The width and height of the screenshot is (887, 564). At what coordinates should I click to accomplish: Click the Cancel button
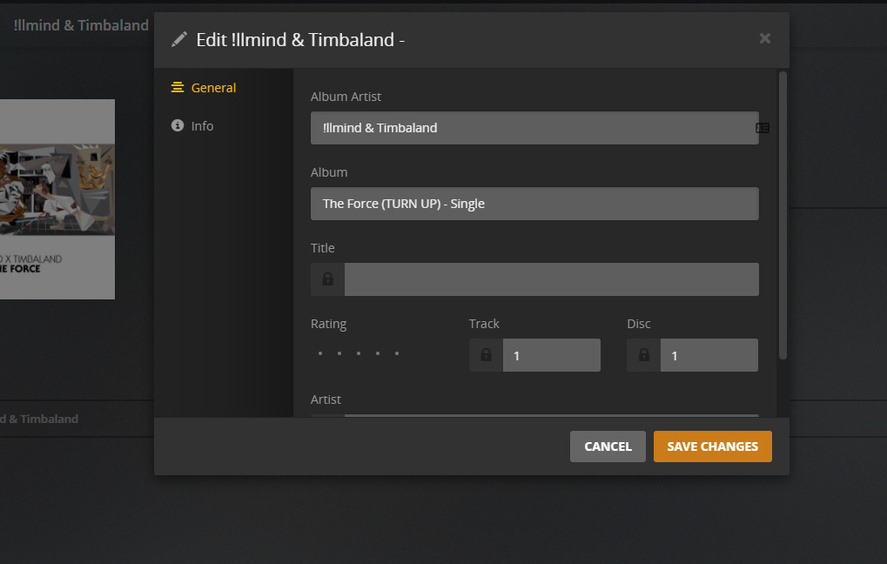click(x=608, y=446)
